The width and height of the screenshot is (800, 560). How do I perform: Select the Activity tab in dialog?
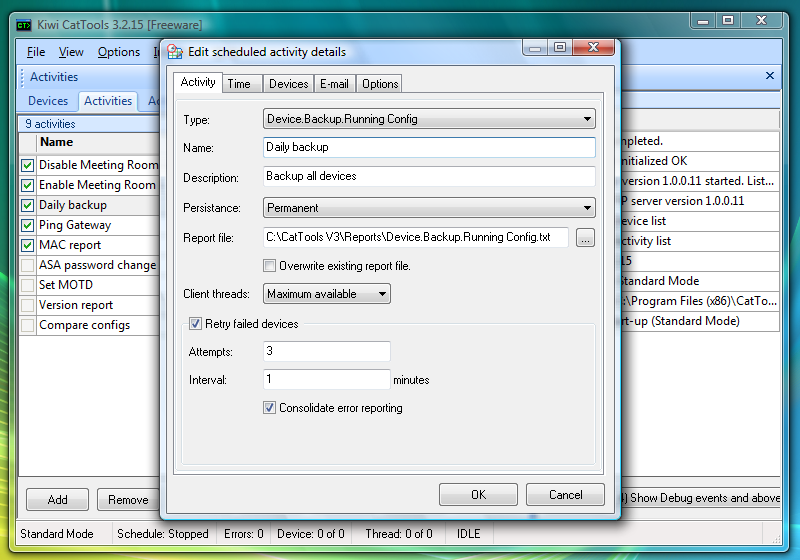pos(198,82)
